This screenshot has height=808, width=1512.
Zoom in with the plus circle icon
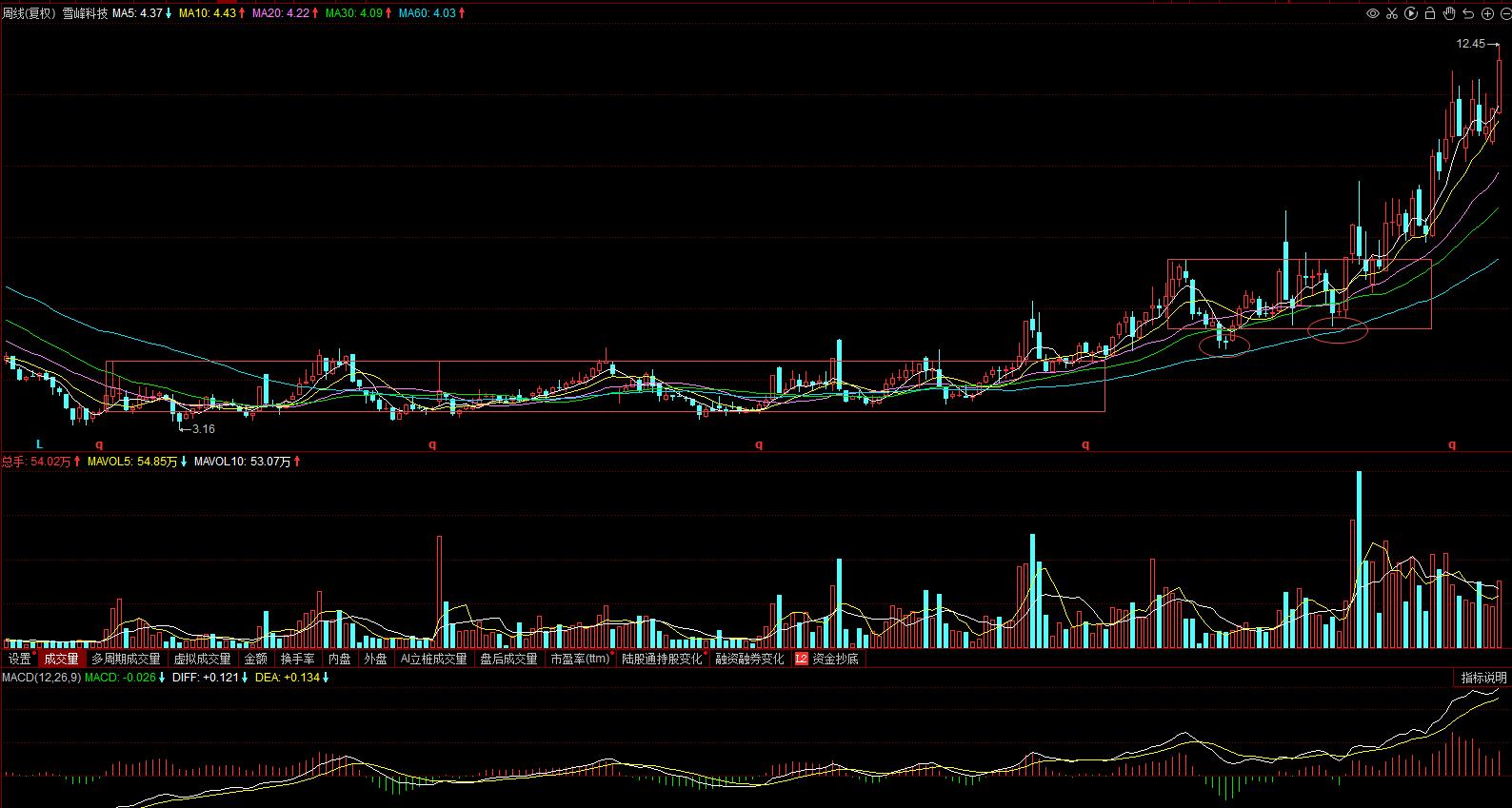pos(1487,13)
